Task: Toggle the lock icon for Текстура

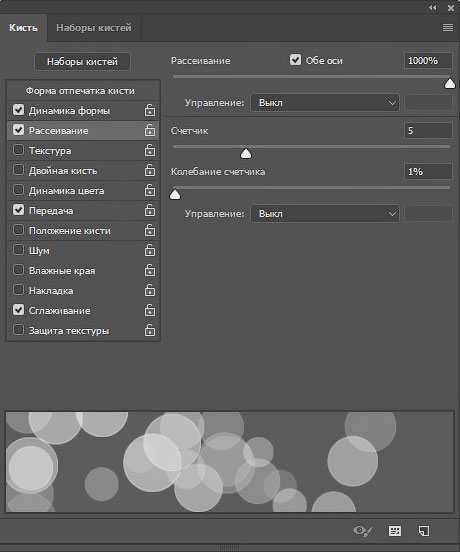Action: click(150, 150)
